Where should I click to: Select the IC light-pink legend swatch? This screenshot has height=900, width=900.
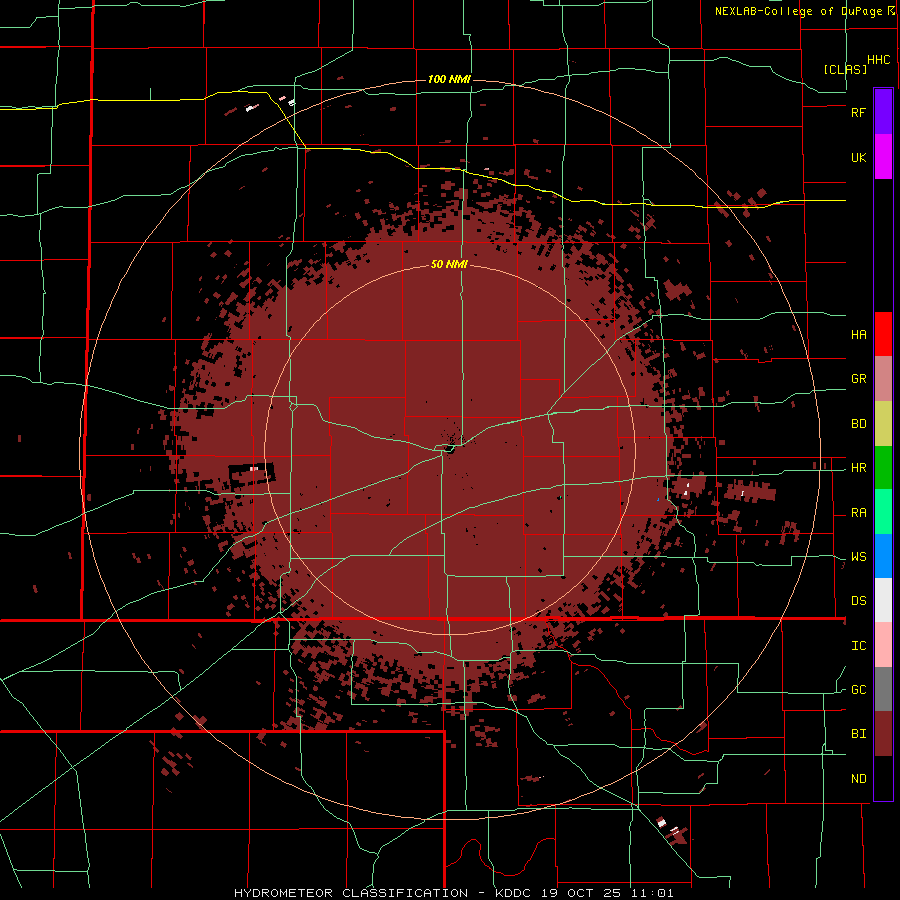(x=883, y=645)
